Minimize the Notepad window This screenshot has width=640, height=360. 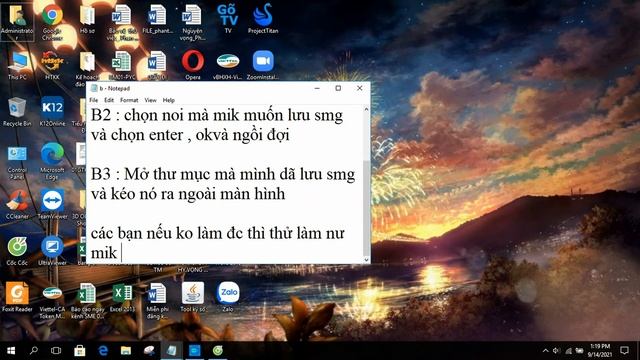click(317, 88)
